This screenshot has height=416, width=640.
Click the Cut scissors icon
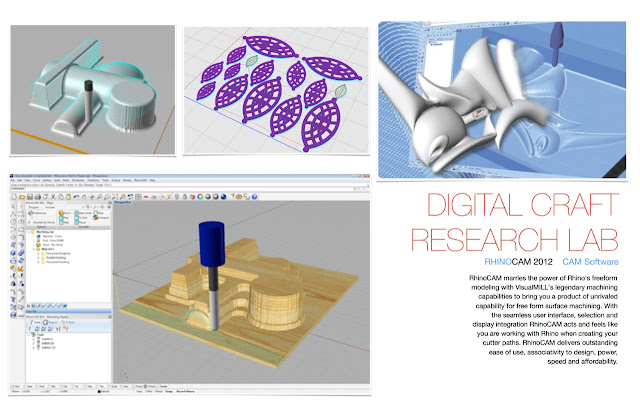click(x=53, y=196)
